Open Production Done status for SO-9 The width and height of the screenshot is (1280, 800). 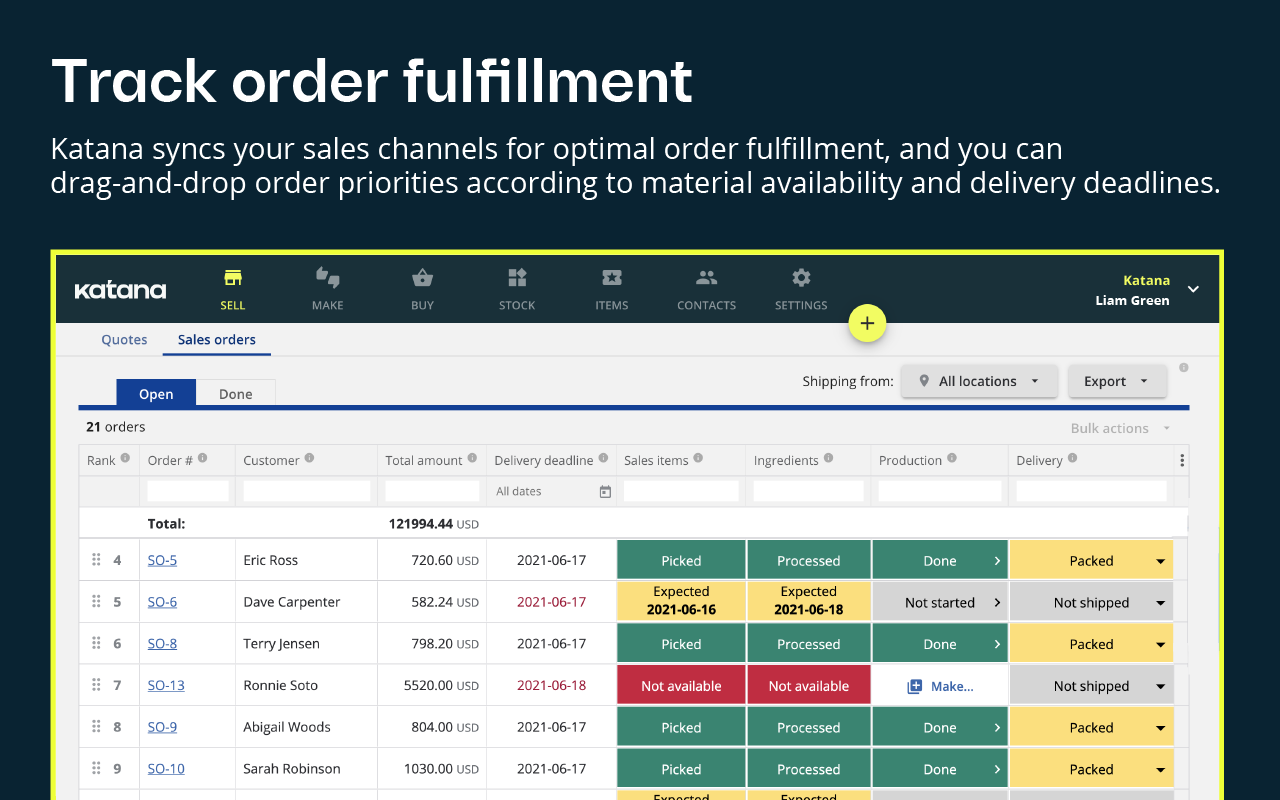pos(940,728)
